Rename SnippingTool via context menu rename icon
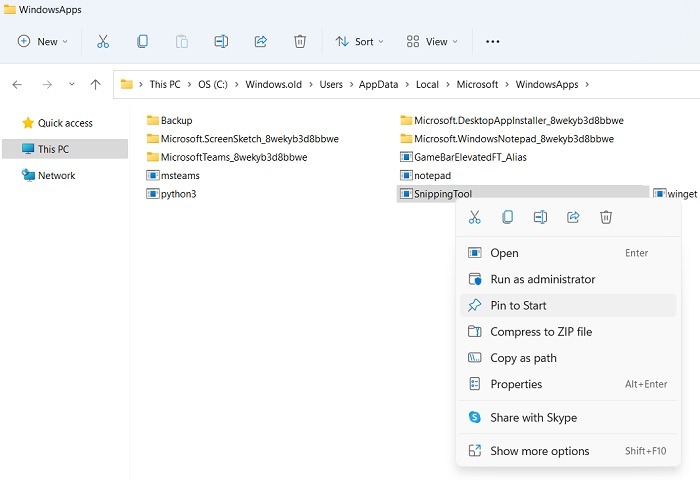 540,217
